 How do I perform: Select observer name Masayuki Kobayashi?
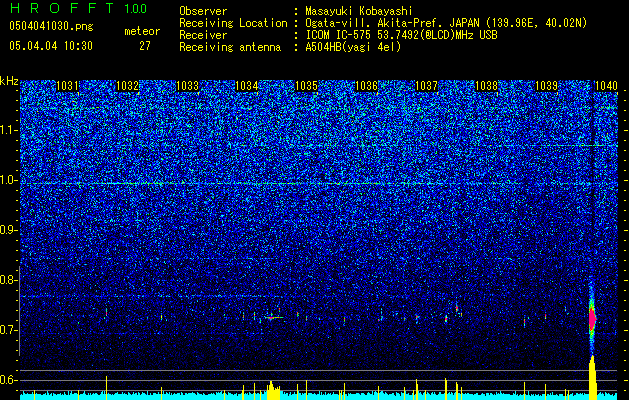(358, 11)
